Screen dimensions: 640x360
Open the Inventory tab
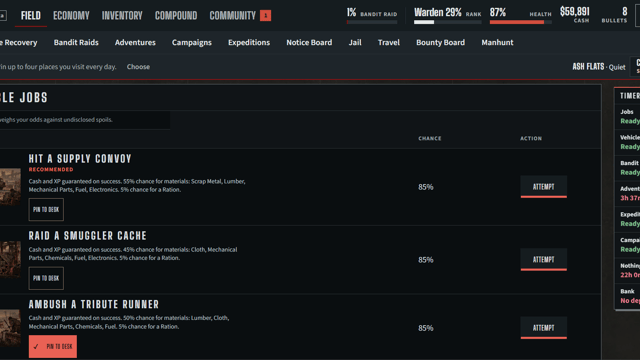tap(122, 16)
